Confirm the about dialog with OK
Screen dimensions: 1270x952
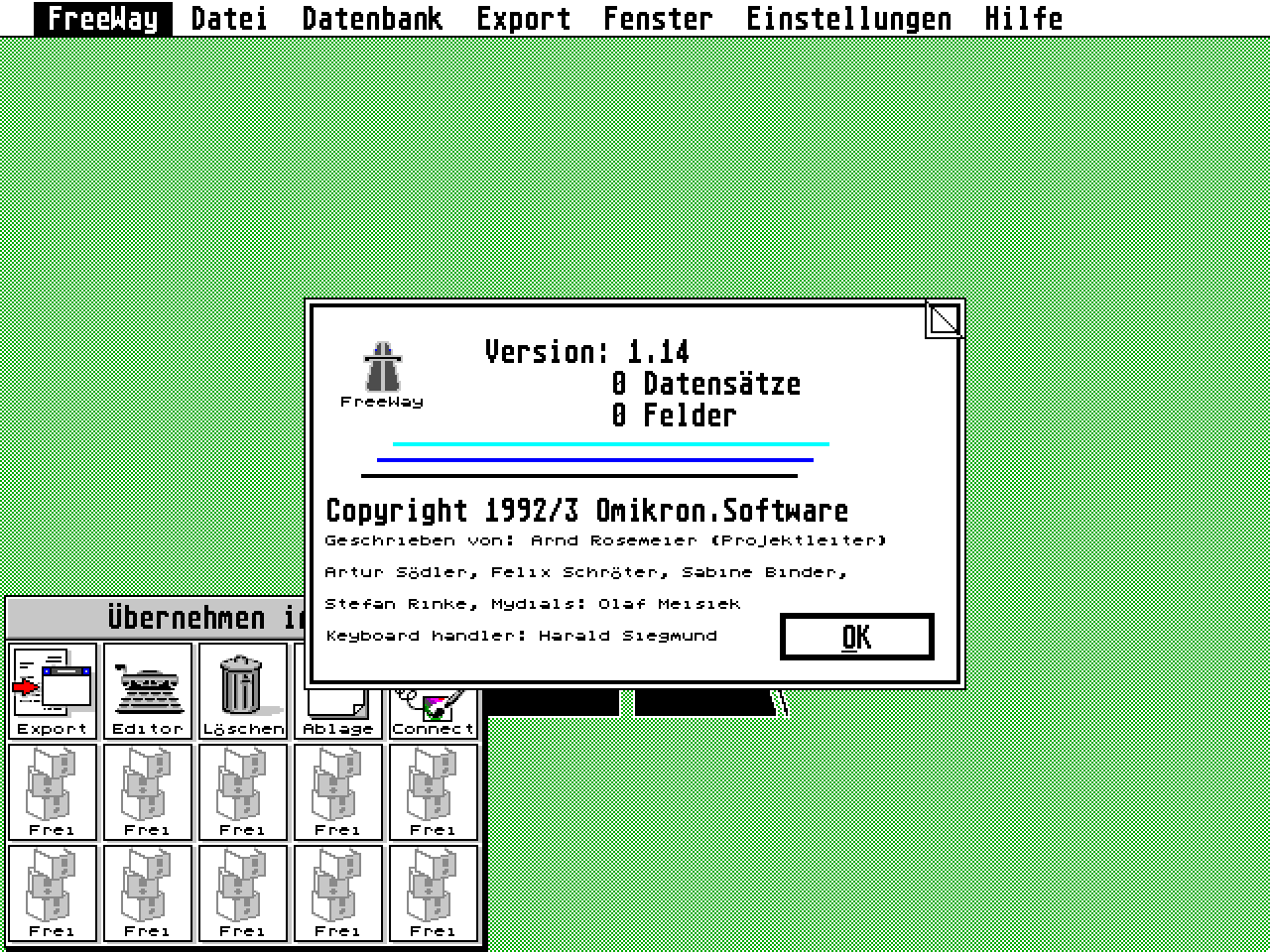857,637
